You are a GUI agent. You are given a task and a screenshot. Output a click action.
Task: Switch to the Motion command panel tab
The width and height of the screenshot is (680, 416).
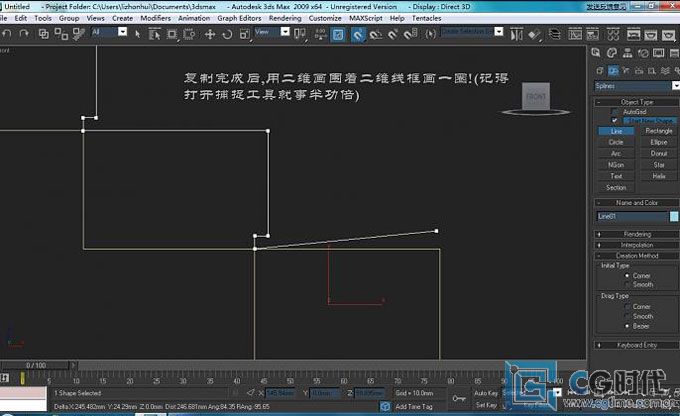[643, 53]
